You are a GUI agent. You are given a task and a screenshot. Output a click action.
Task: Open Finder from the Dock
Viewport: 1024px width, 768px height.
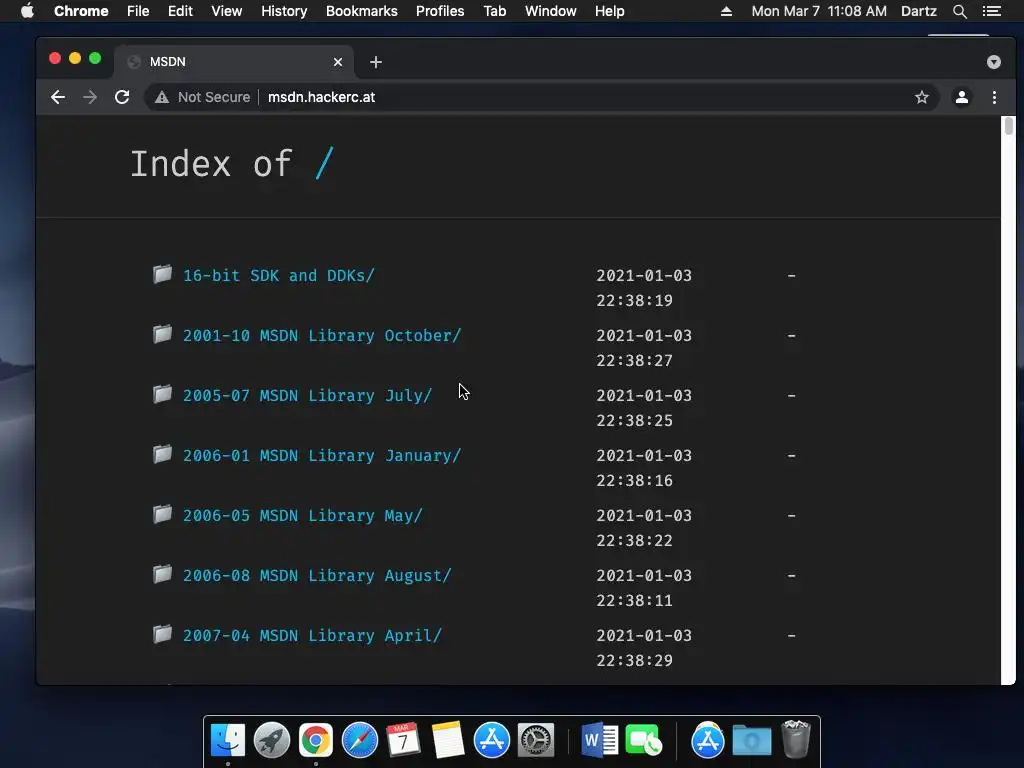pos(228,740)
